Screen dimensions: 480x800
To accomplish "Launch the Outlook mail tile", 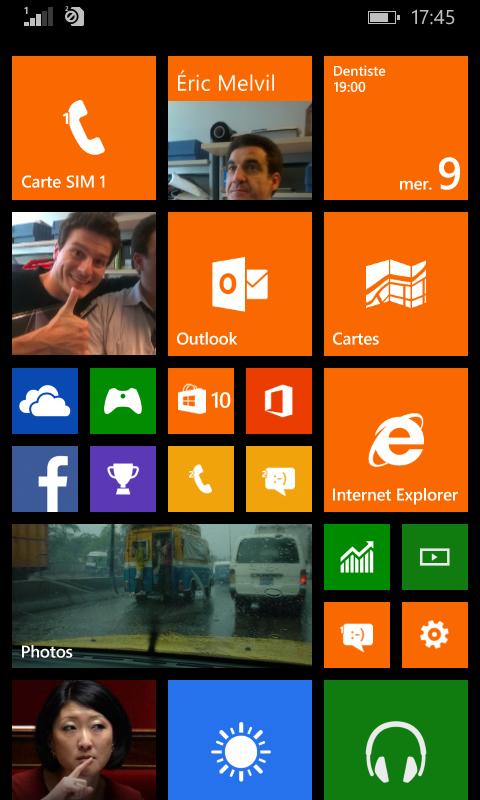I will click(240, 284).
